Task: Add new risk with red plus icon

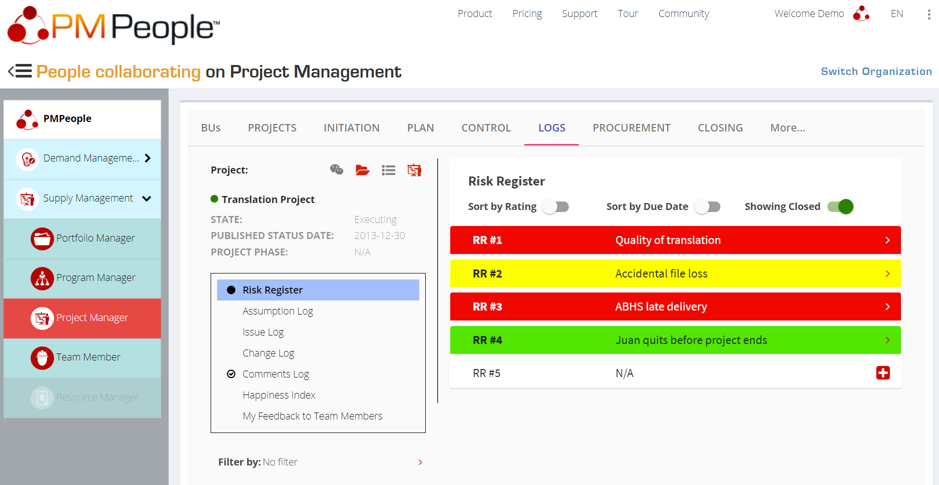Action: tap(883, 374)
